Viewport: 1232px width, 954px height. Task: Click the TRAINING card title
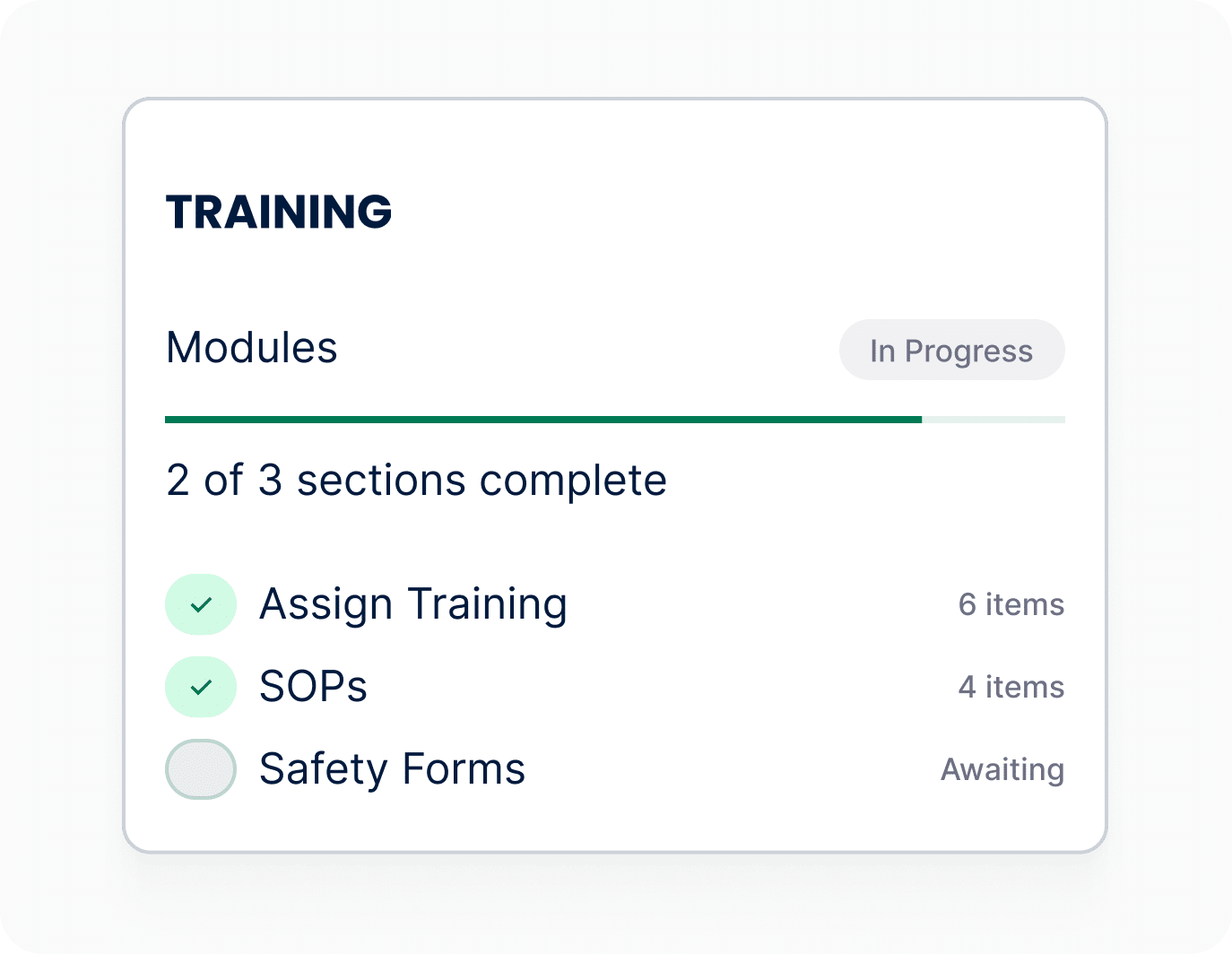[x=279, y=212]
